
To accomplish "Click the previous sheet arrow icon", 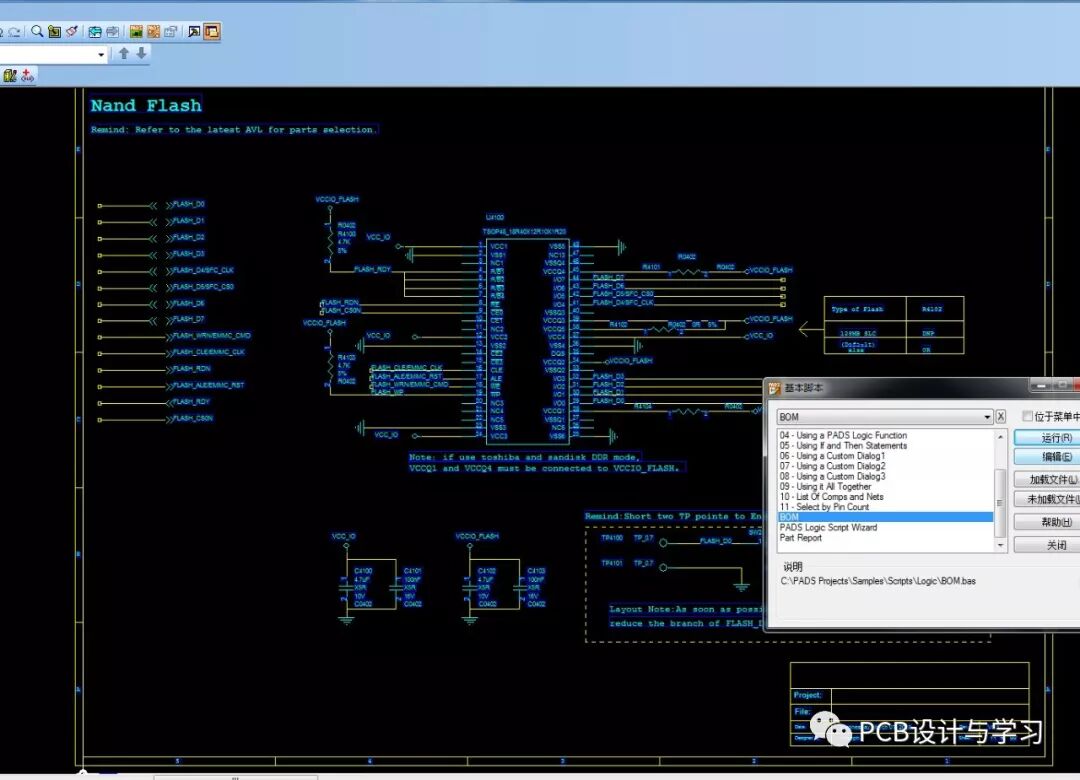I will [x=94, y=32].
